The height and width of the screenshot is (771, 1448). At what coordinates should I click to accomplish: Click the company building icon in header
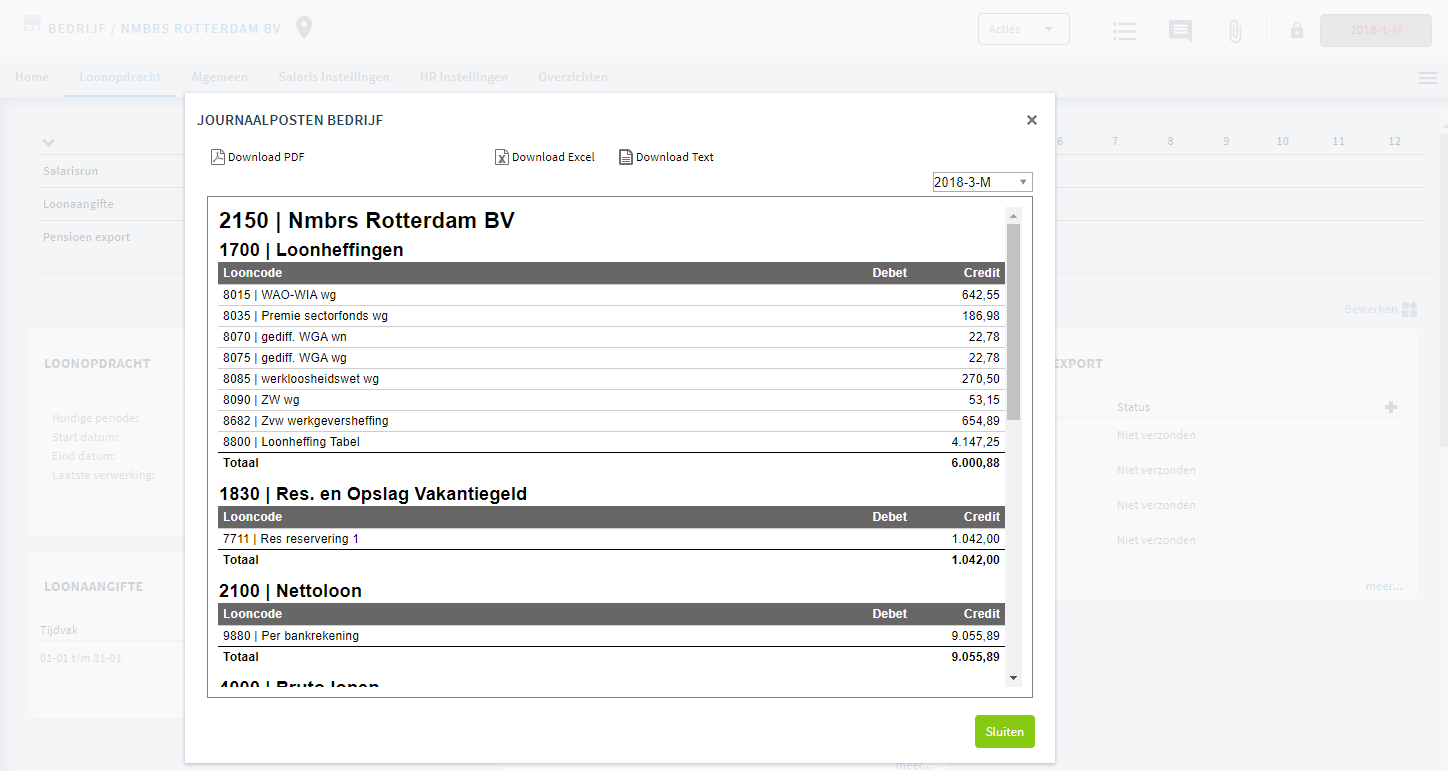(32, 23)
